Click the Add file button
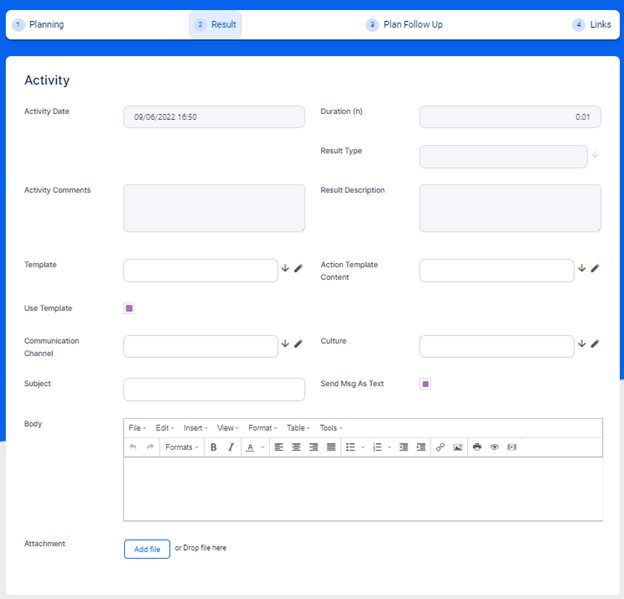 147,549
